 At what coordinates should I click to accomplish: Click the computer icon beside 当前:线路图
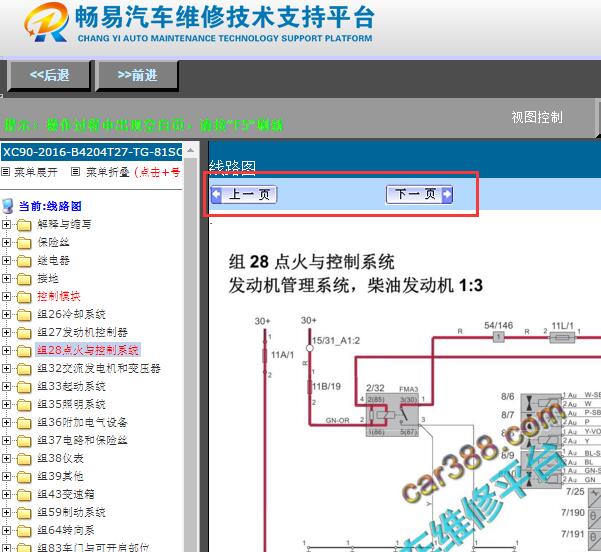(x=8, y=207)
